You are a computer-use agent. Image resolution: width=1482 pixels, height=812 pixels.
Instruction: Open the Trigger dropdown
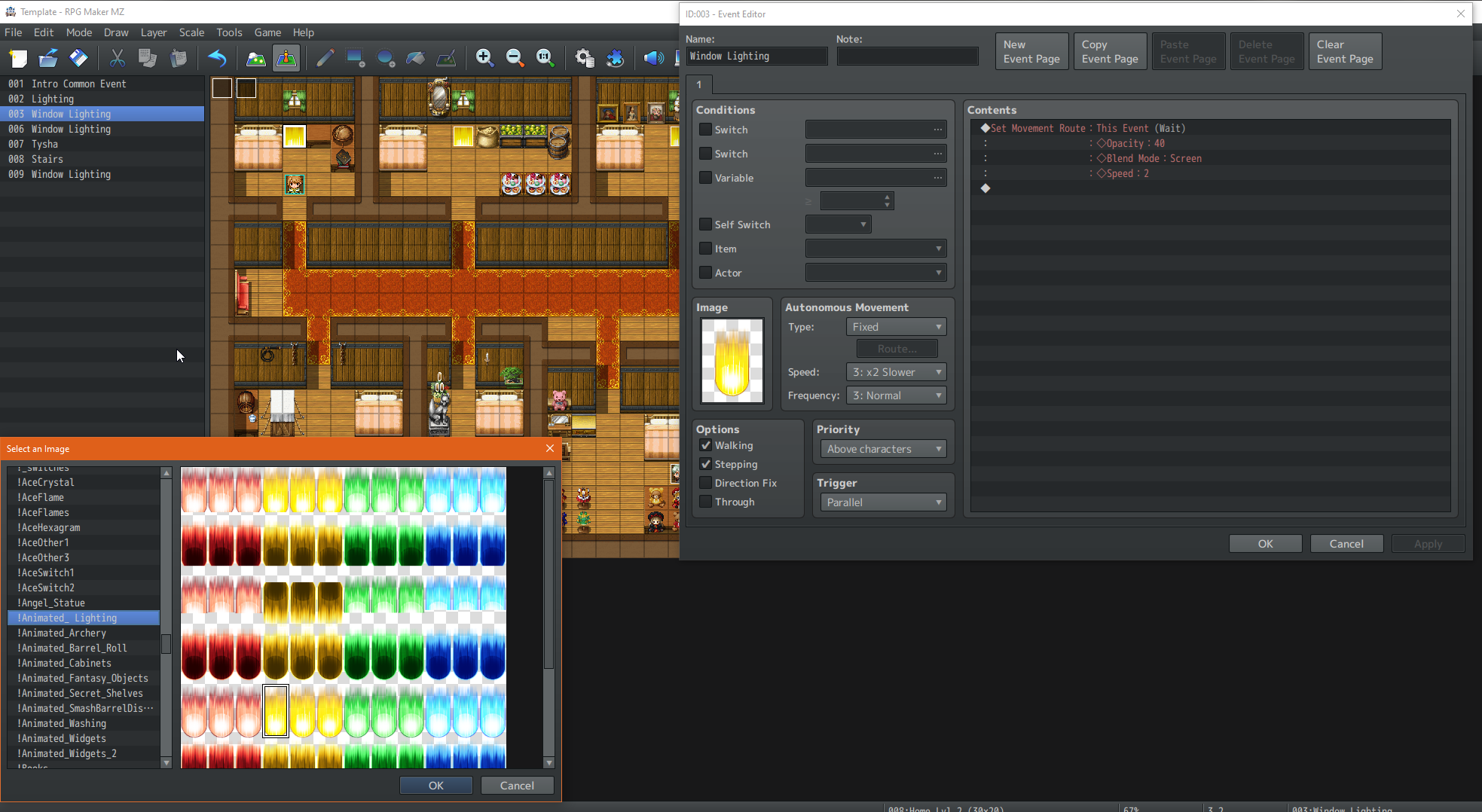(x=883, y=502)
